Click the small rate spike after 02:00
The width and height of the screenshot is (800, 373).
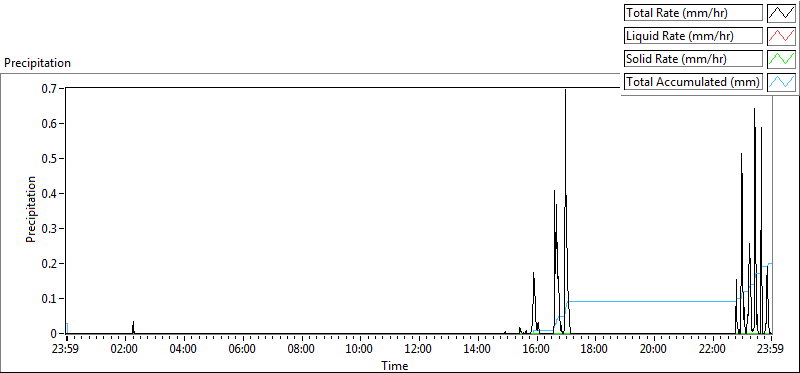[x=133, y=327]
